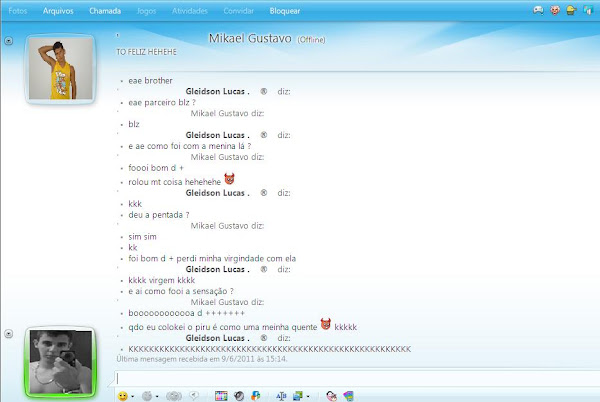
Task: Click the '(Offline)' status label
Action: [311, 40]
